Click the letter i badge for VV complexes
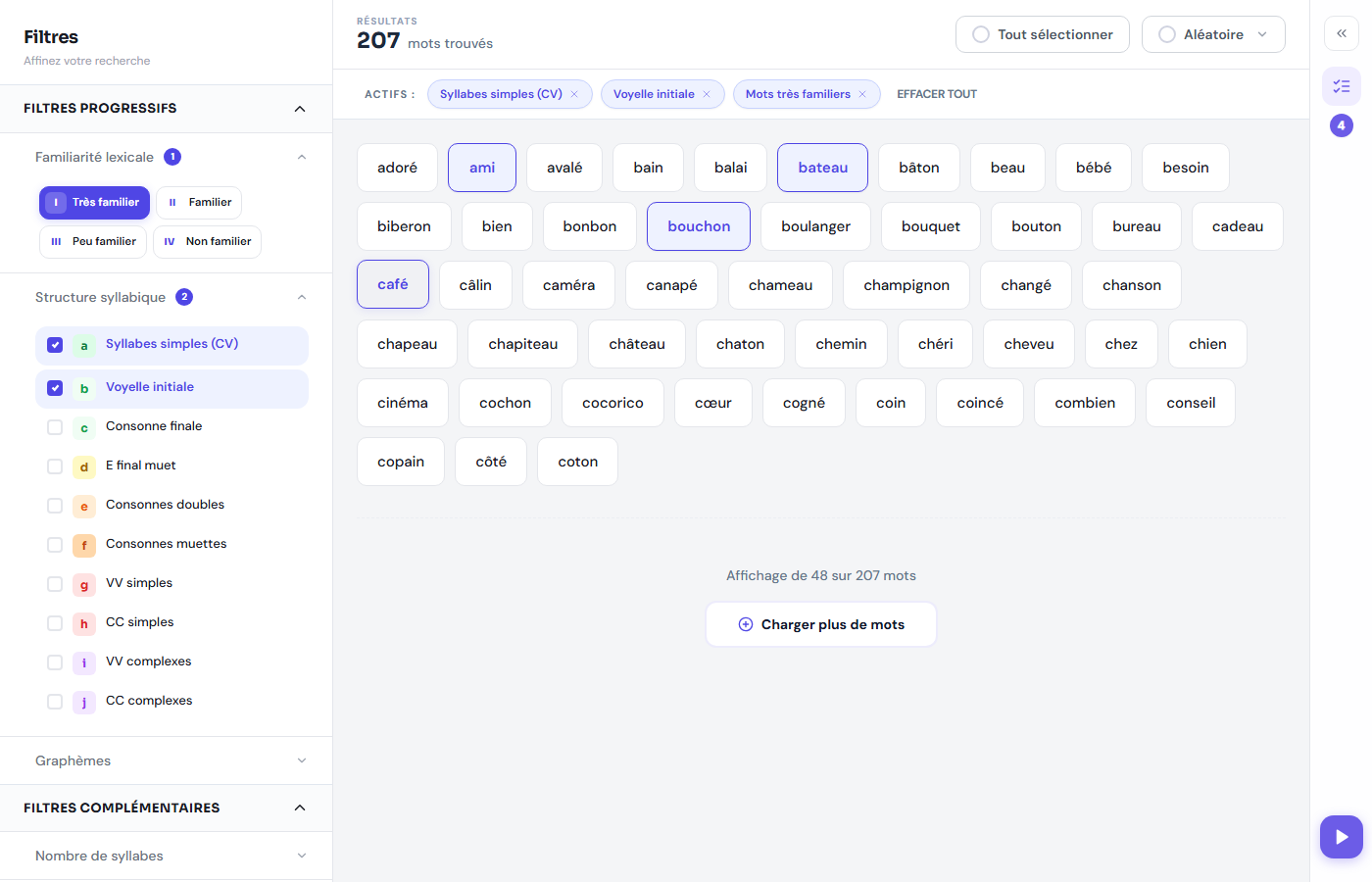1372x882 pixels. pos(84,662)
